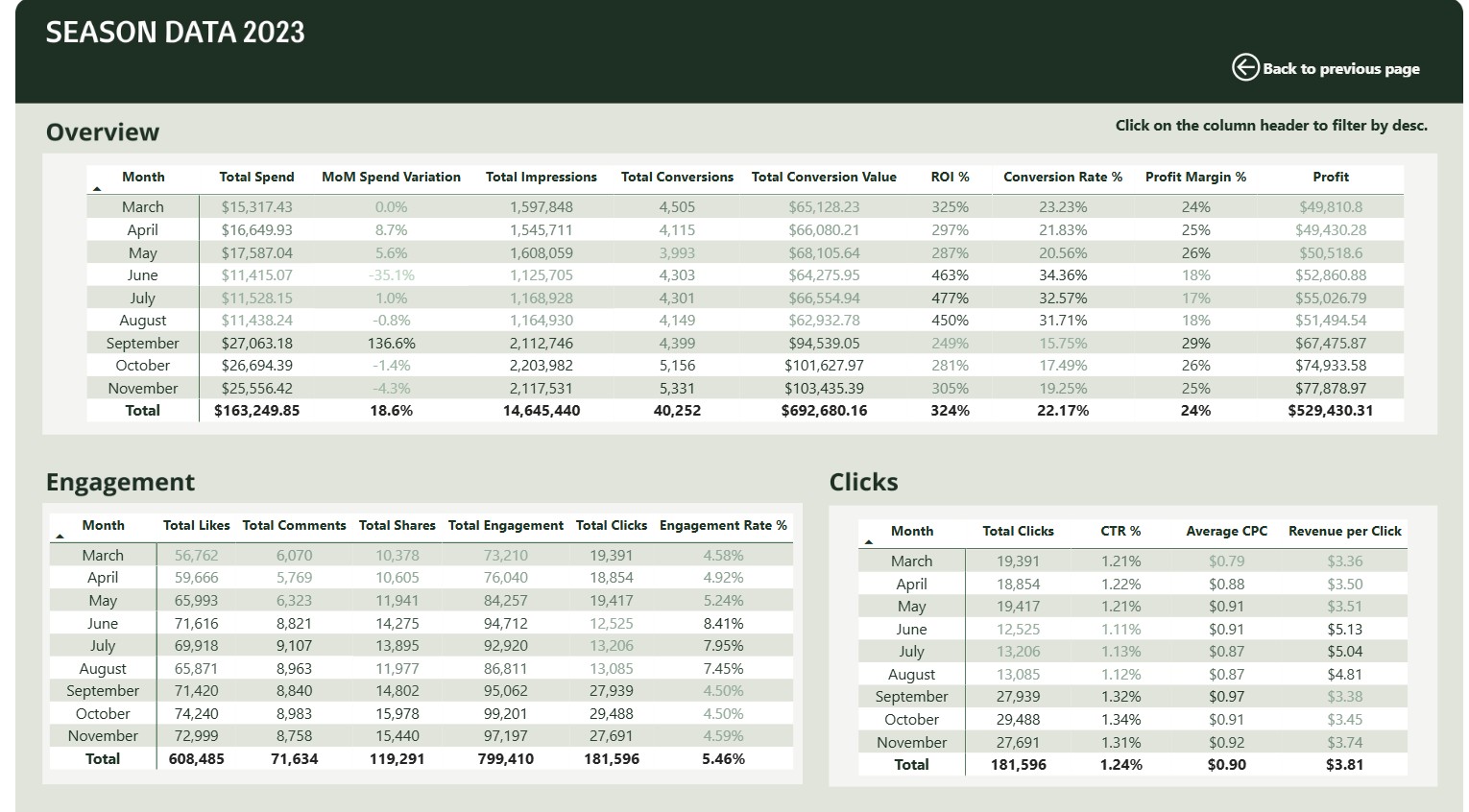
Task: Select the Total Conversions column header
Action: (x=676, y=177)
